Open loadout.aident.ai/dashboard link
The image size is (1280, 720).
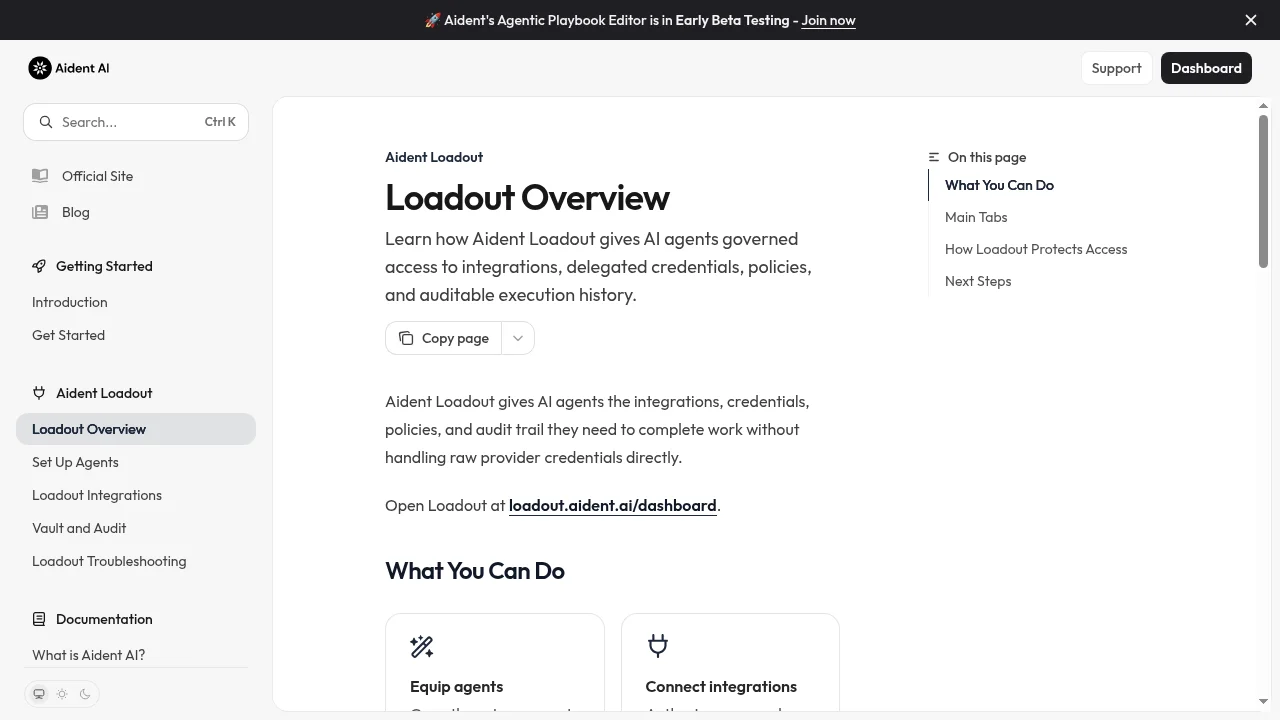[x=613, y=505]
